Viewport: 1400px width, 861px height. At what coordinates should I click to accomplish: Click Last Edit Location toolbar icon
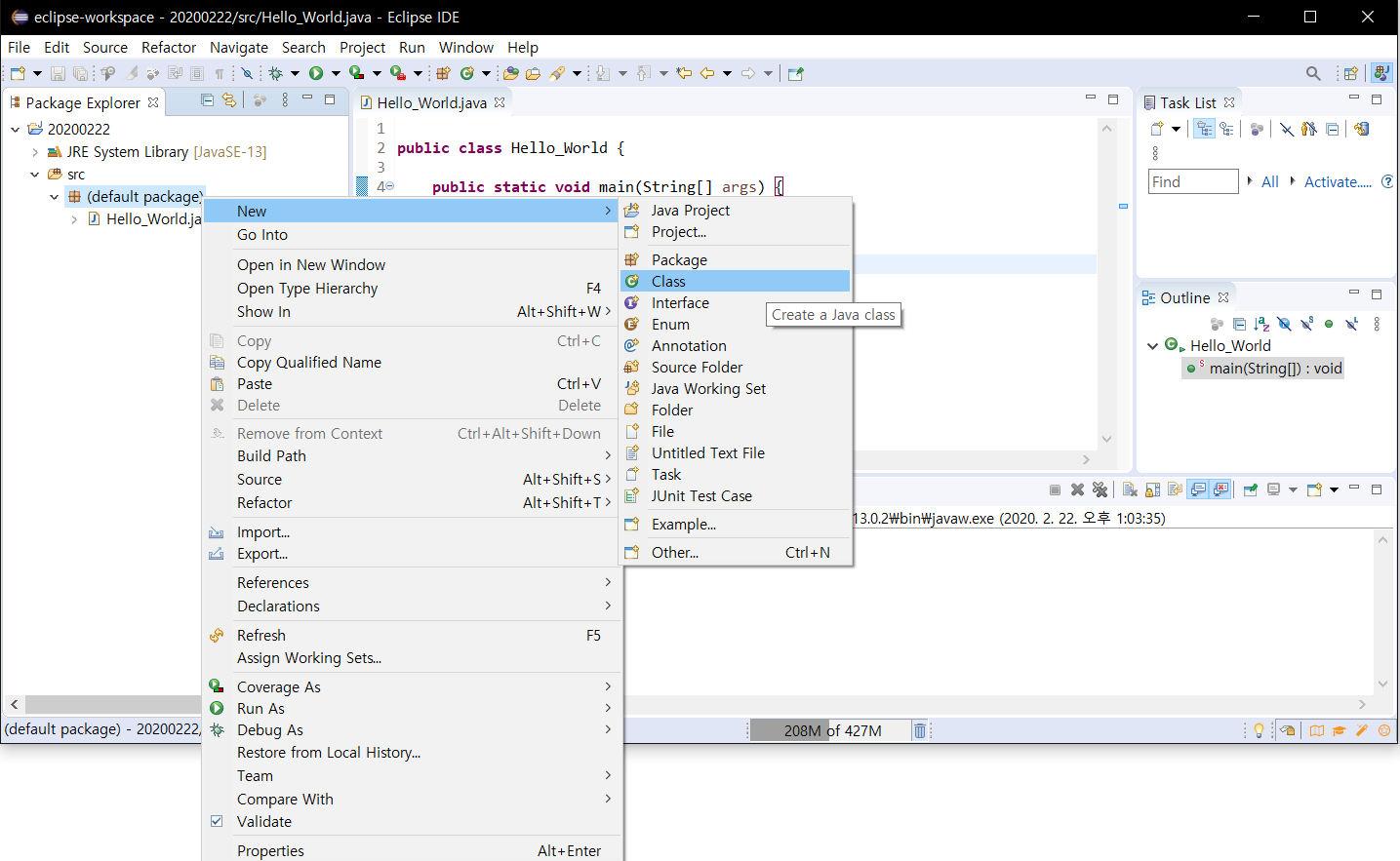pos(684,73)
